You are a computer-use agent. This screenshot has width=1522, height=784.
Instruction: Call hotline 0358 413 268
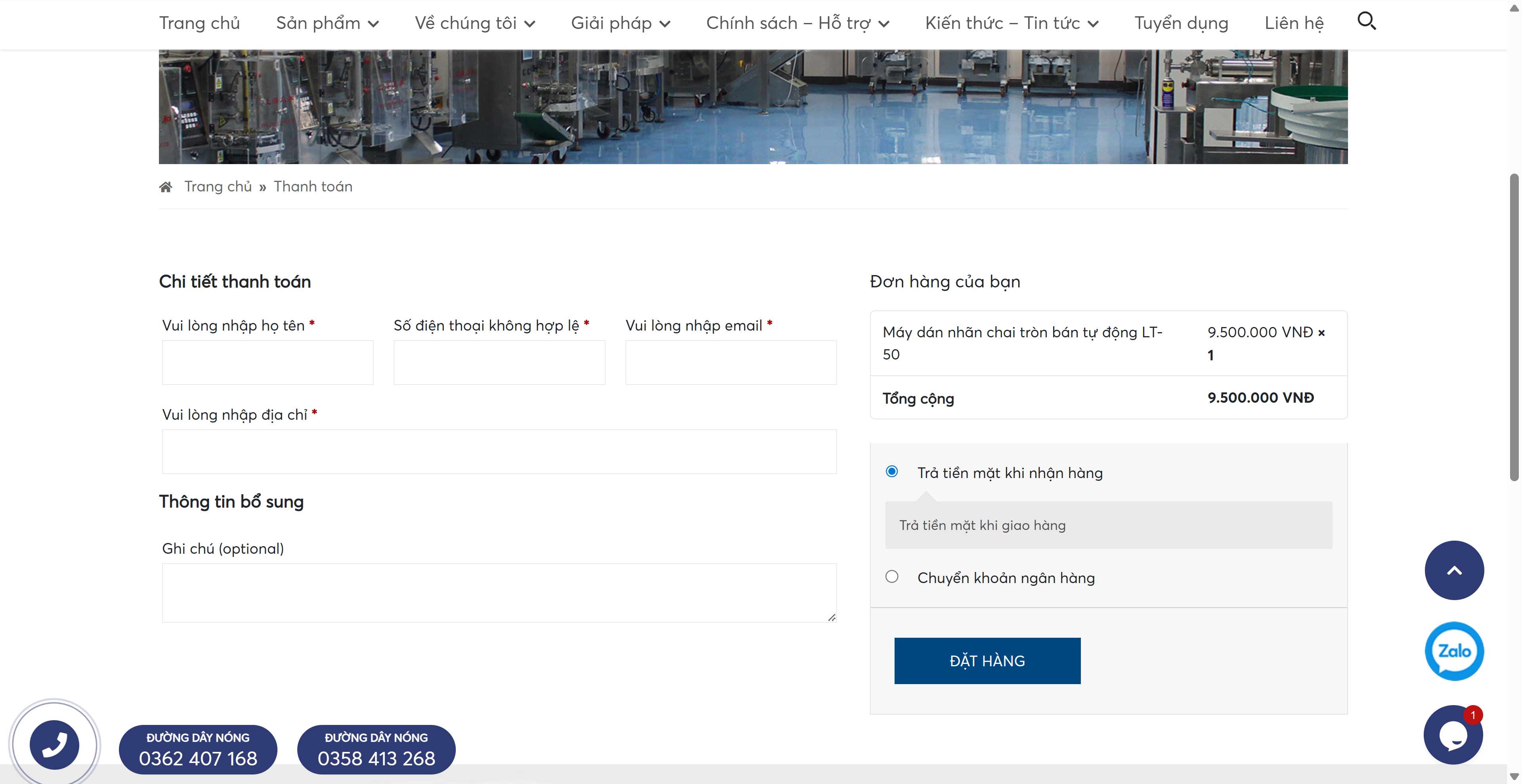[x=377, y=749]
